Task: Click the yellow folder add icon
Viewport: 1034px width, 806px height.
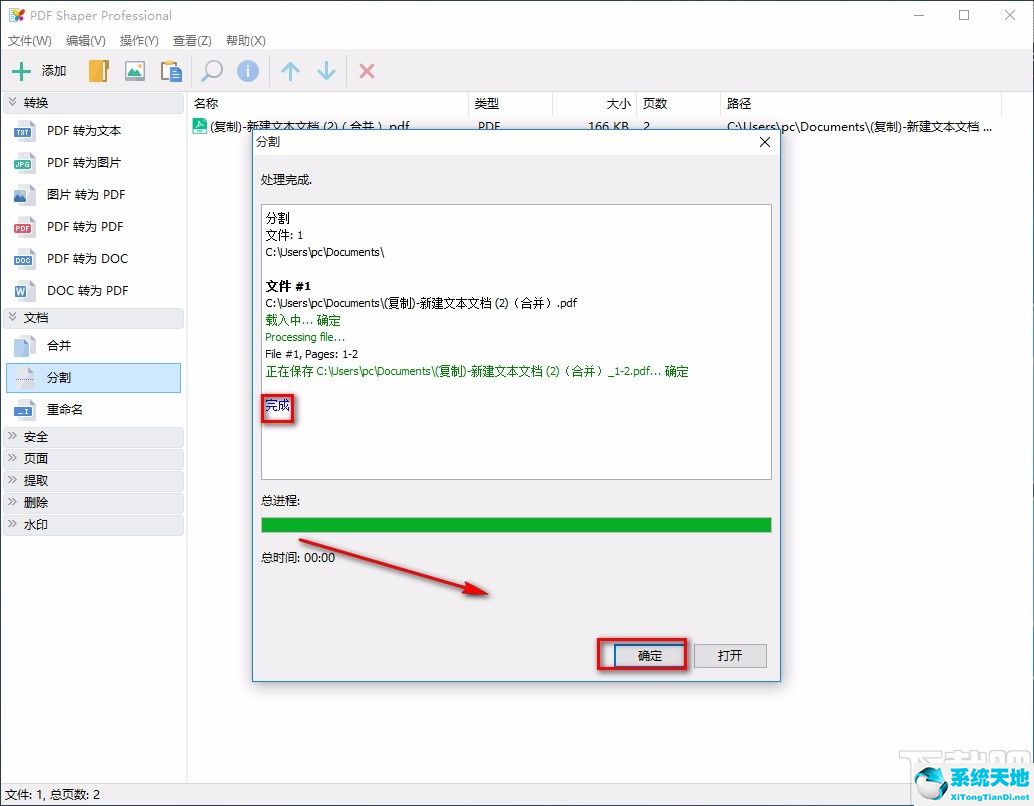Action: pos(99,71)
